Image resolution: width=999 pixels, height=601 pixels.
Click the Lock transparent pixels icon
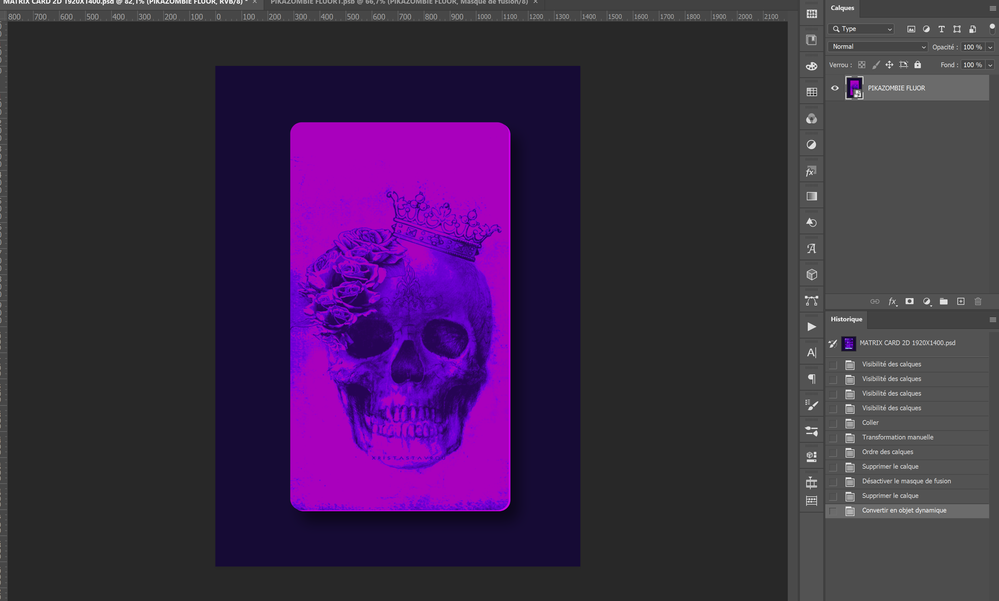coord(862,65)
